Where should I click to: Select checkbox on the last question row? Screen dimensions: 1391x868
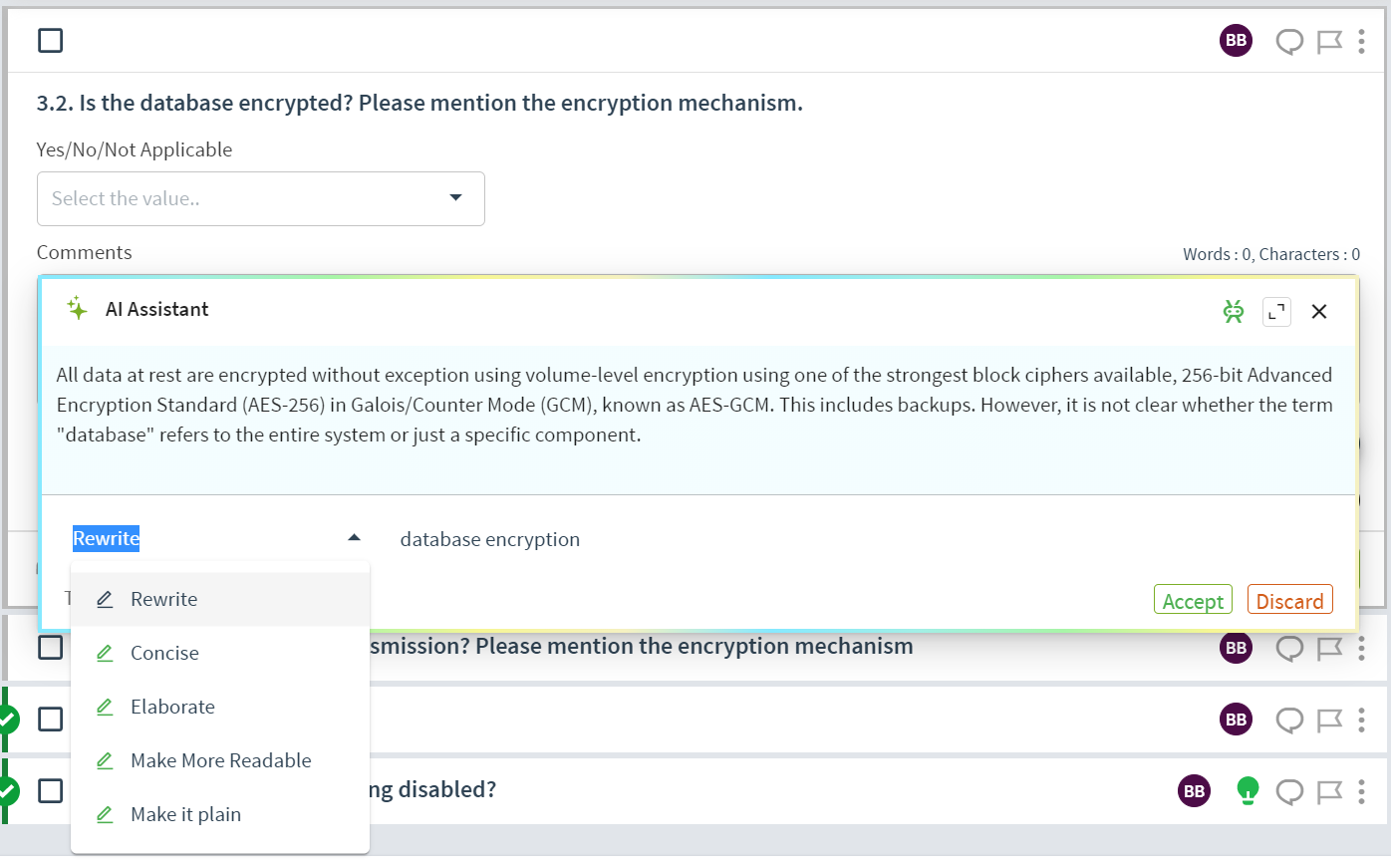50,791
